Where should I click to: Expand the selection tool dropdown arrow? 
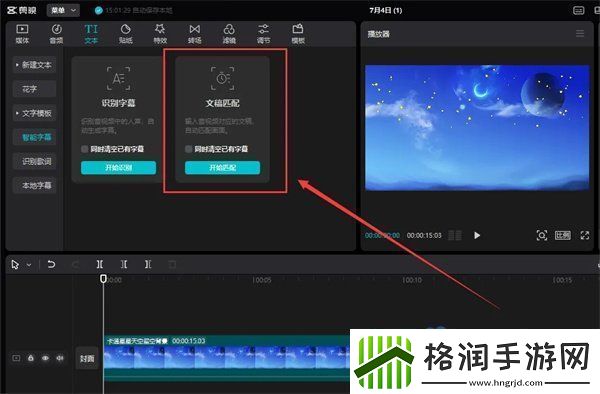click(29, 265)
